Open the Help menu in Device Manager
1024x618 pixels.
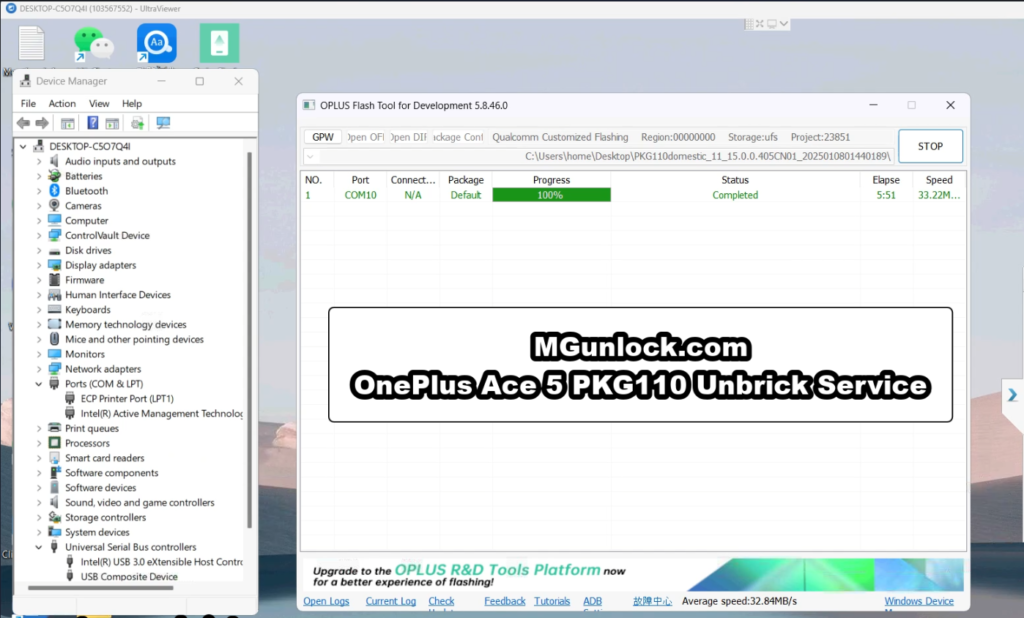point(132,103)
